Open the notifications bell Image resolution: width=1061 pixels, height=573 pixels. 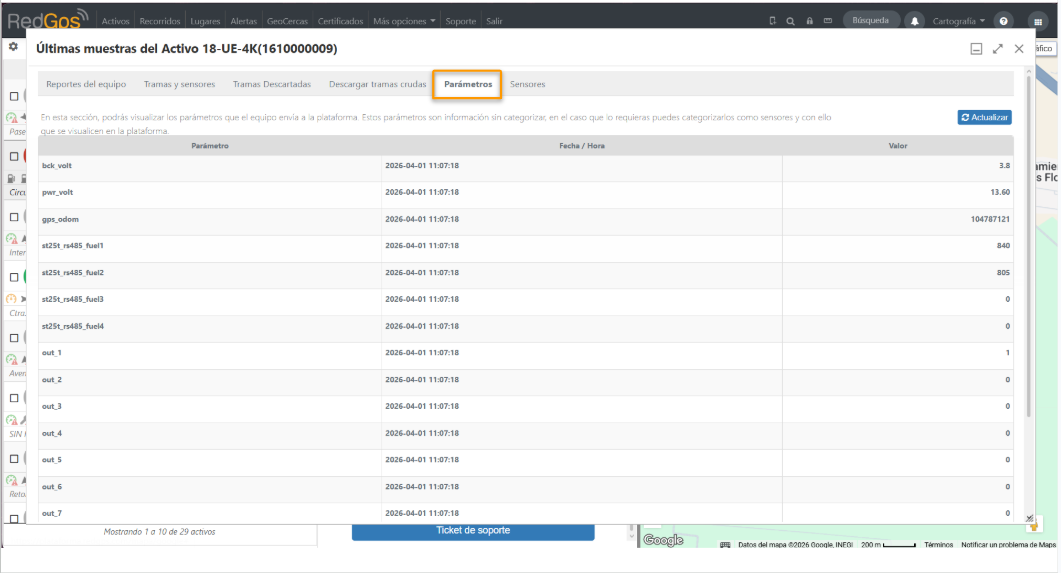(914, 21)
